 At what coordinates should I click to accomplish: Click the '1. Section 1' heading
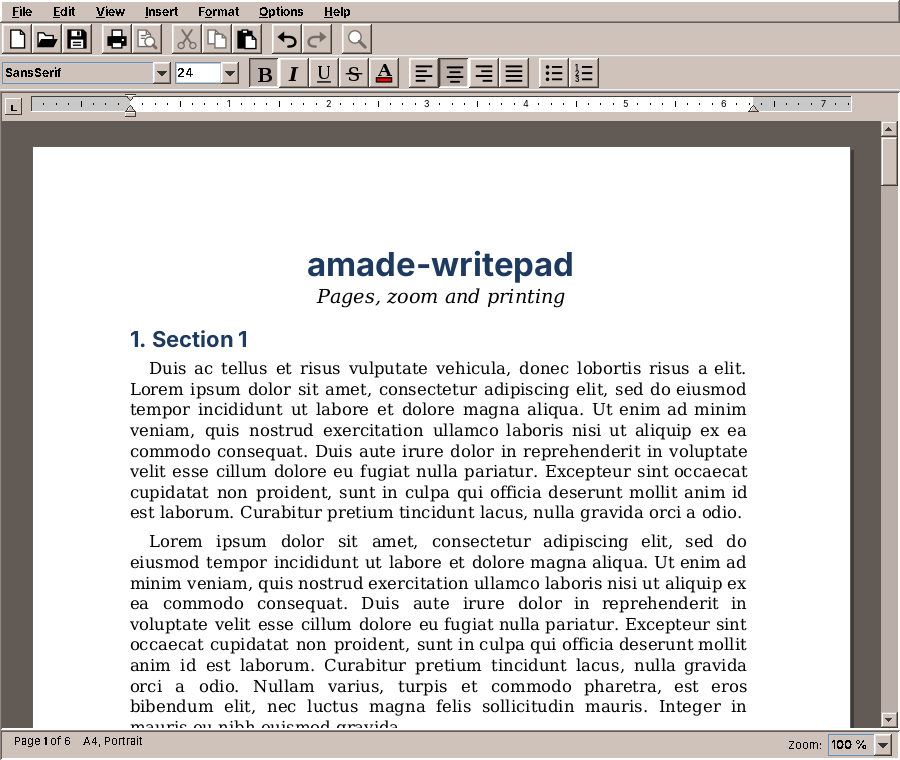[189, 339]
